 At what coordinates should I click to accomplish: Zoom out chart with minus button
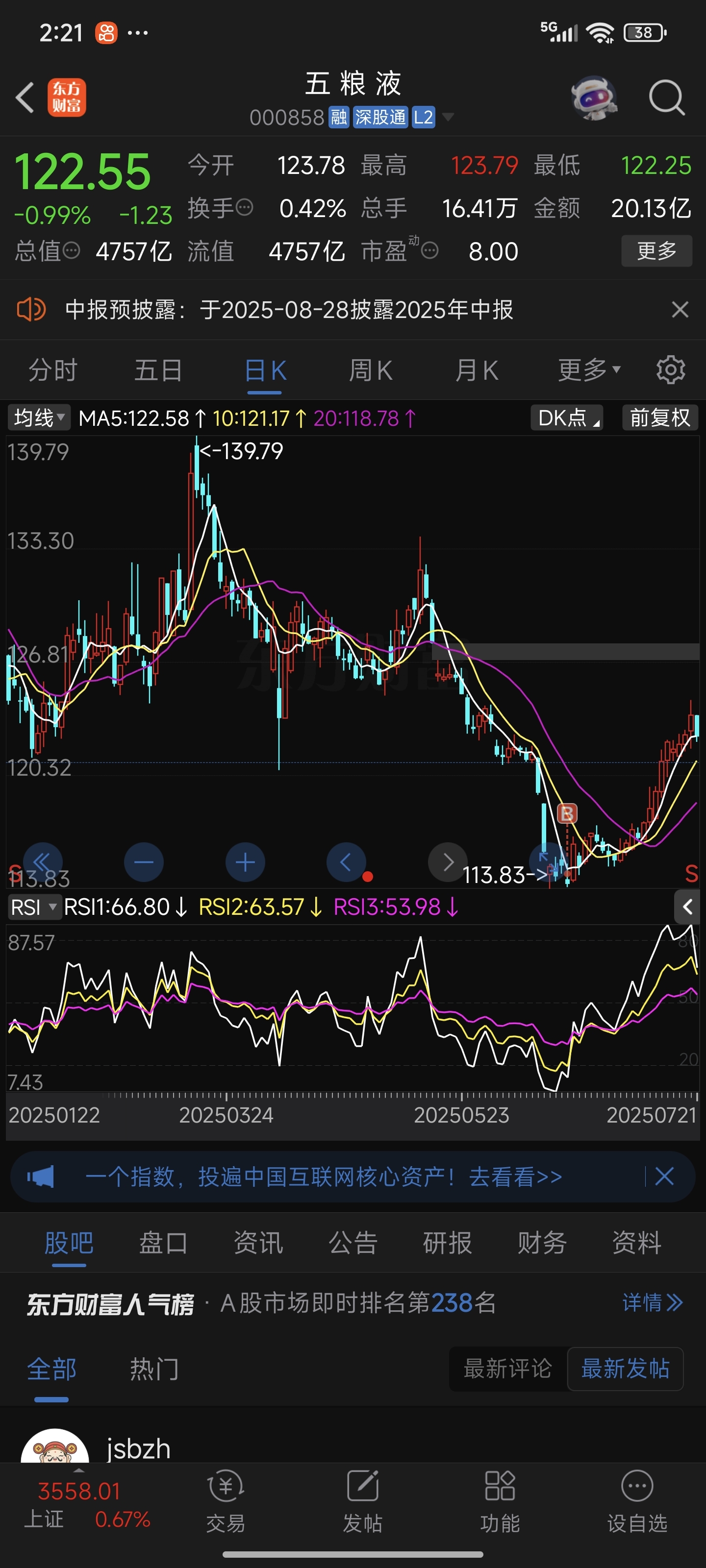click(x=144, y=862)
